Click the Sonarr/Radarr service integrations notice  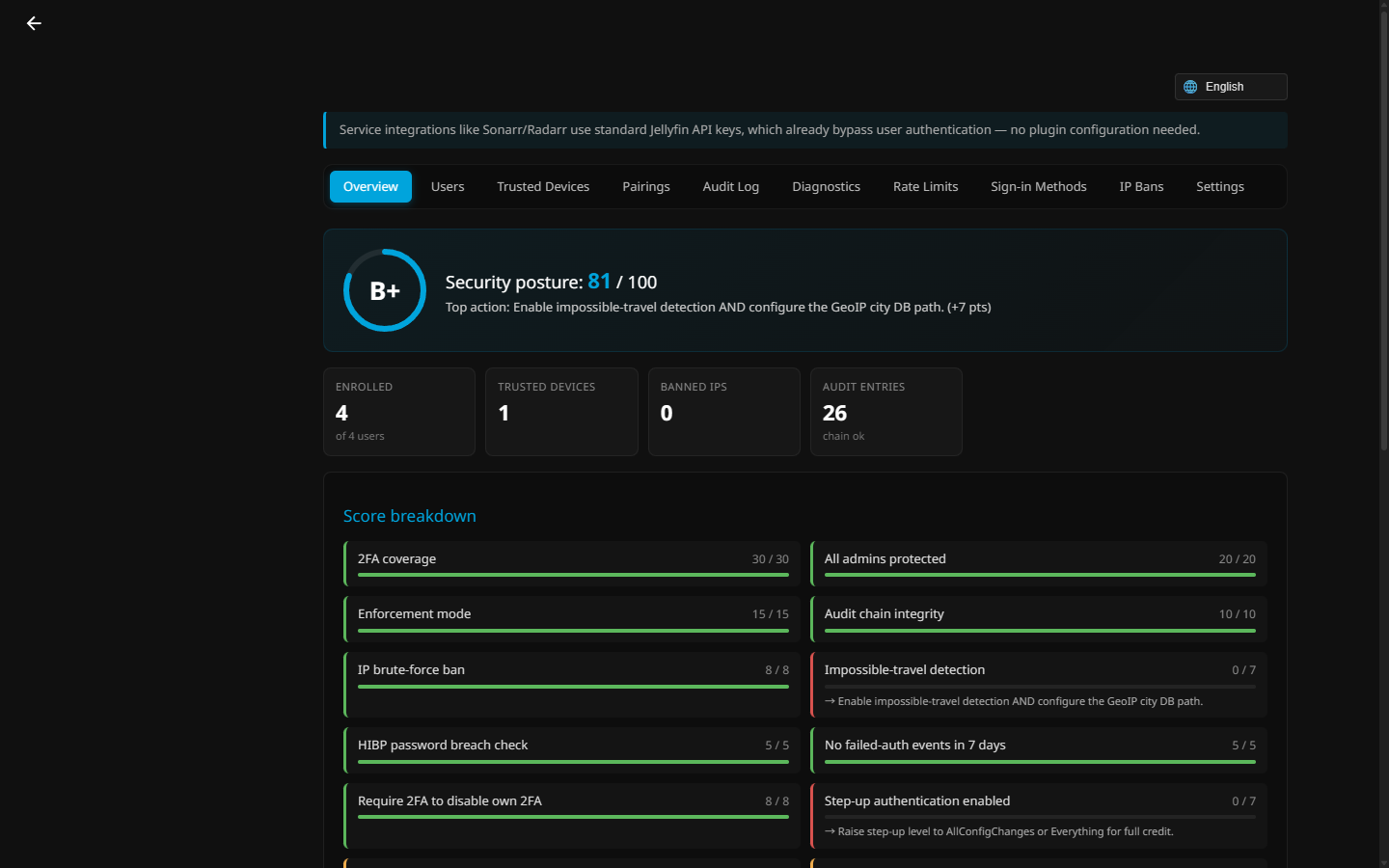(805, 130)
